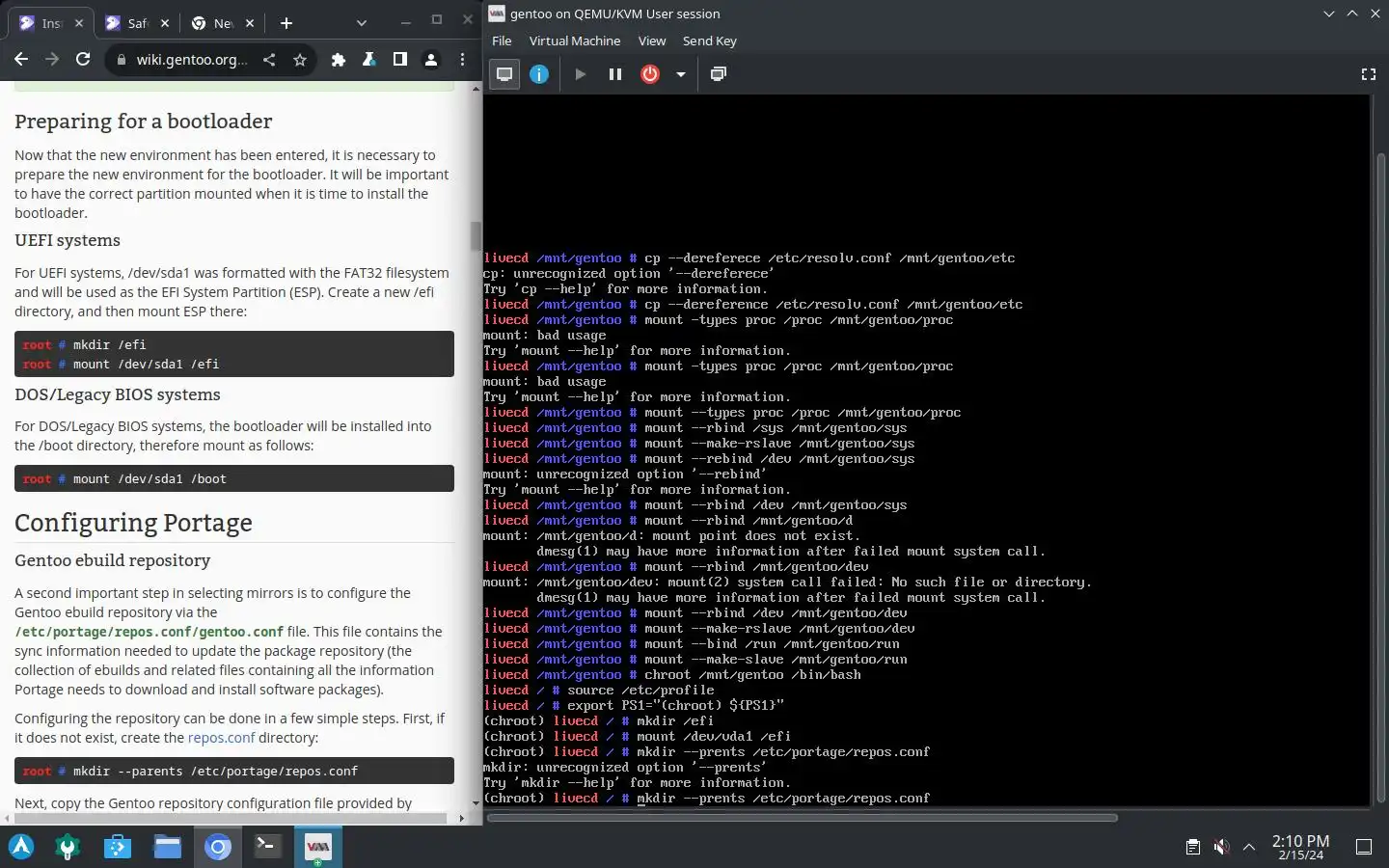The image size is (1389, 868).
Task: Expand the browser tab search chevron
Action: [361, 23]
